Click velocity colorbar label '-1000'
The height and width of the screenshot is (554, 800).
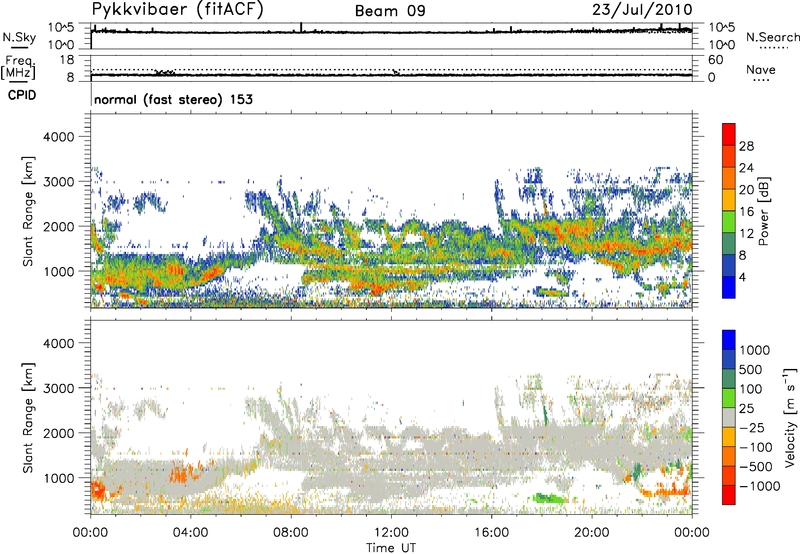pyautogui.click(x=759, y=486)
